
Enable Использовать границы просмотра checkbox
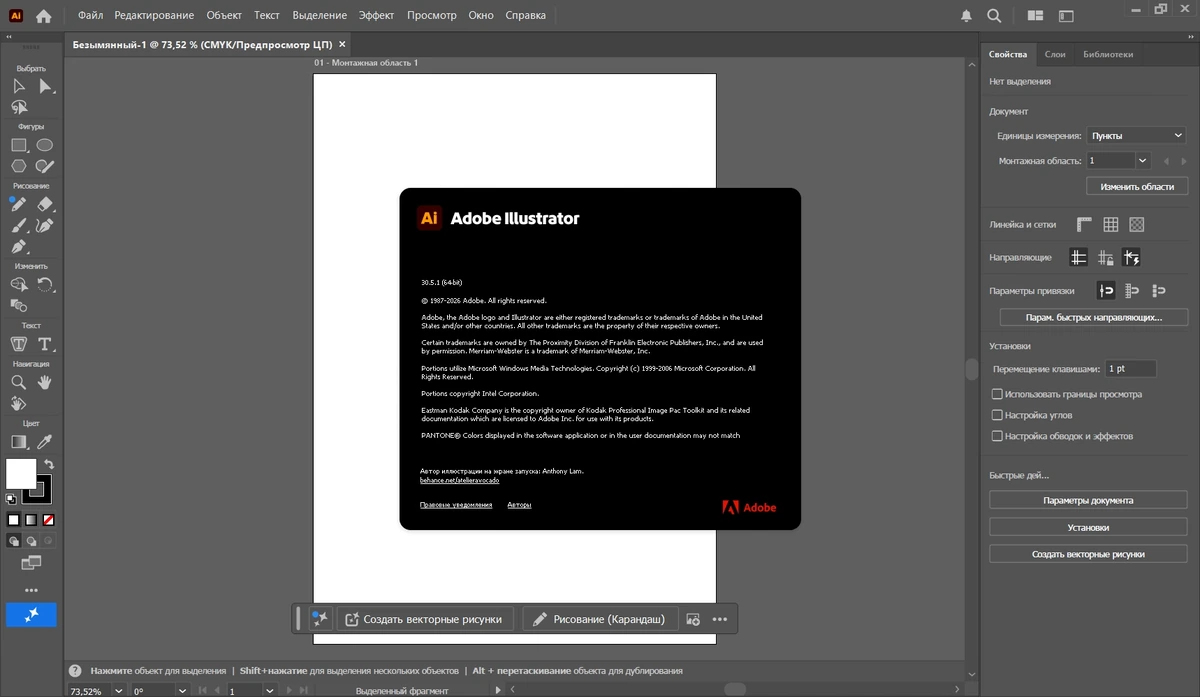point(997,394)
